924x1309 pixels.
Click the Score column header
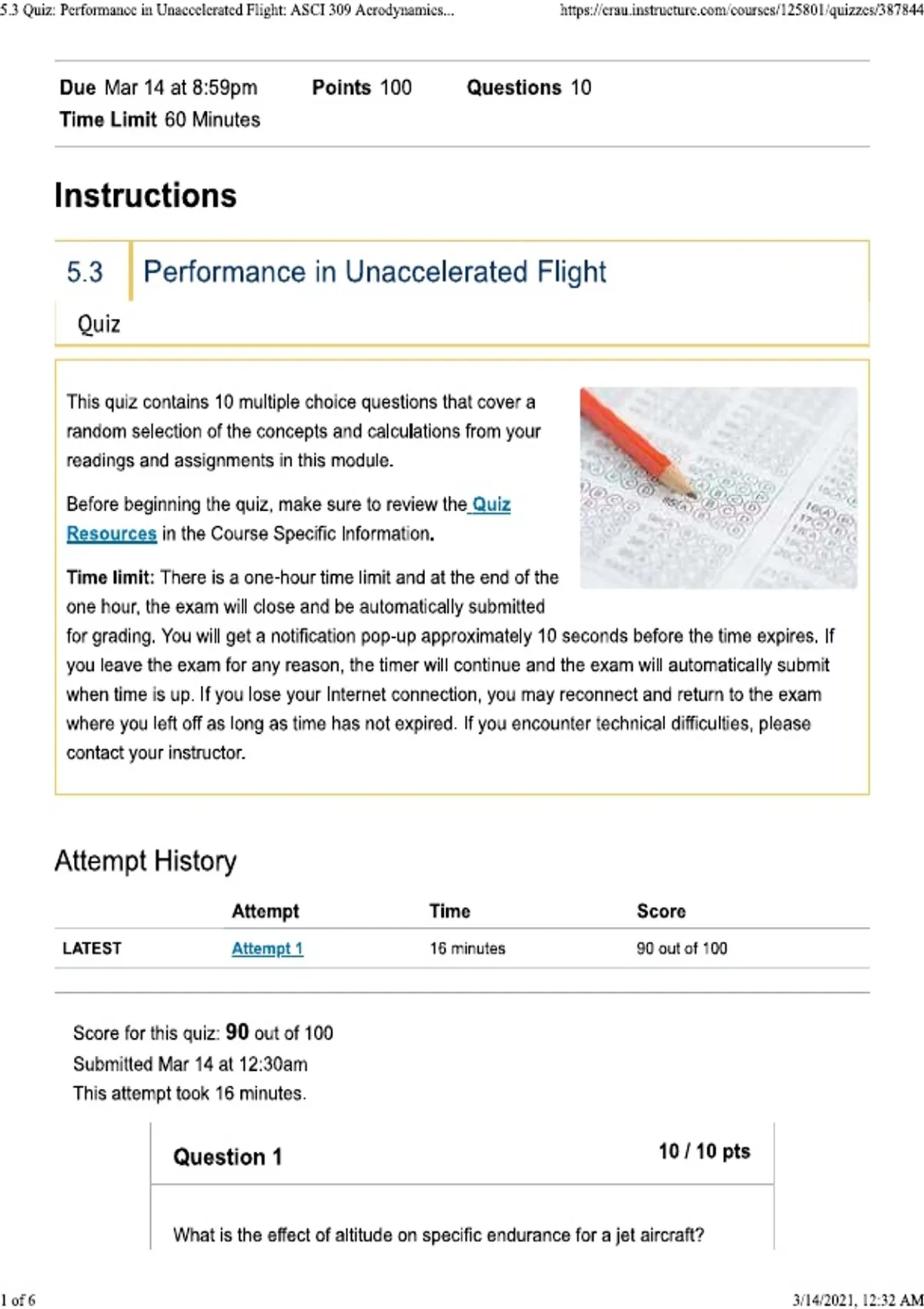tap(661, 911)
